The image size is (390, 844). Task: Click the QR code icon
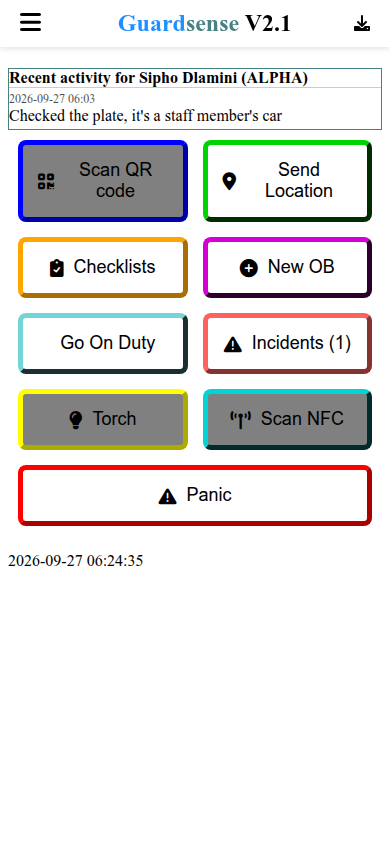[x=46, y=181]
